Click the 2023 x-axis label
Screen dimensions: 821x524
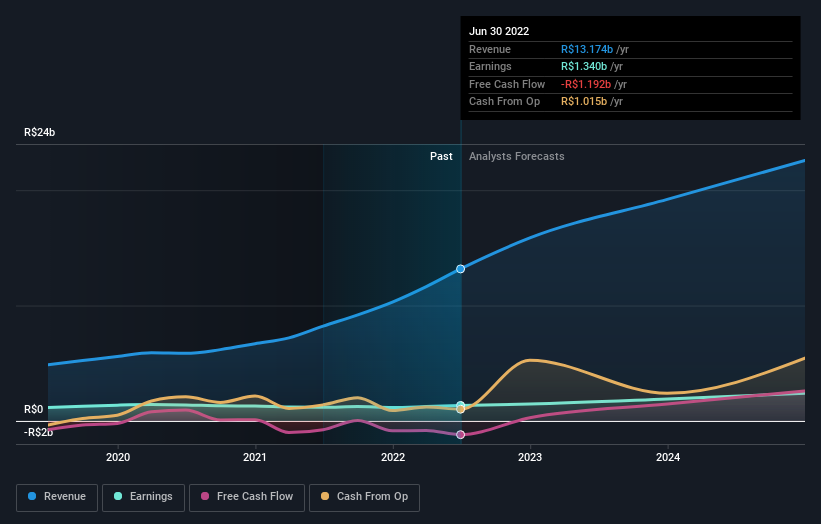[530, 457]
